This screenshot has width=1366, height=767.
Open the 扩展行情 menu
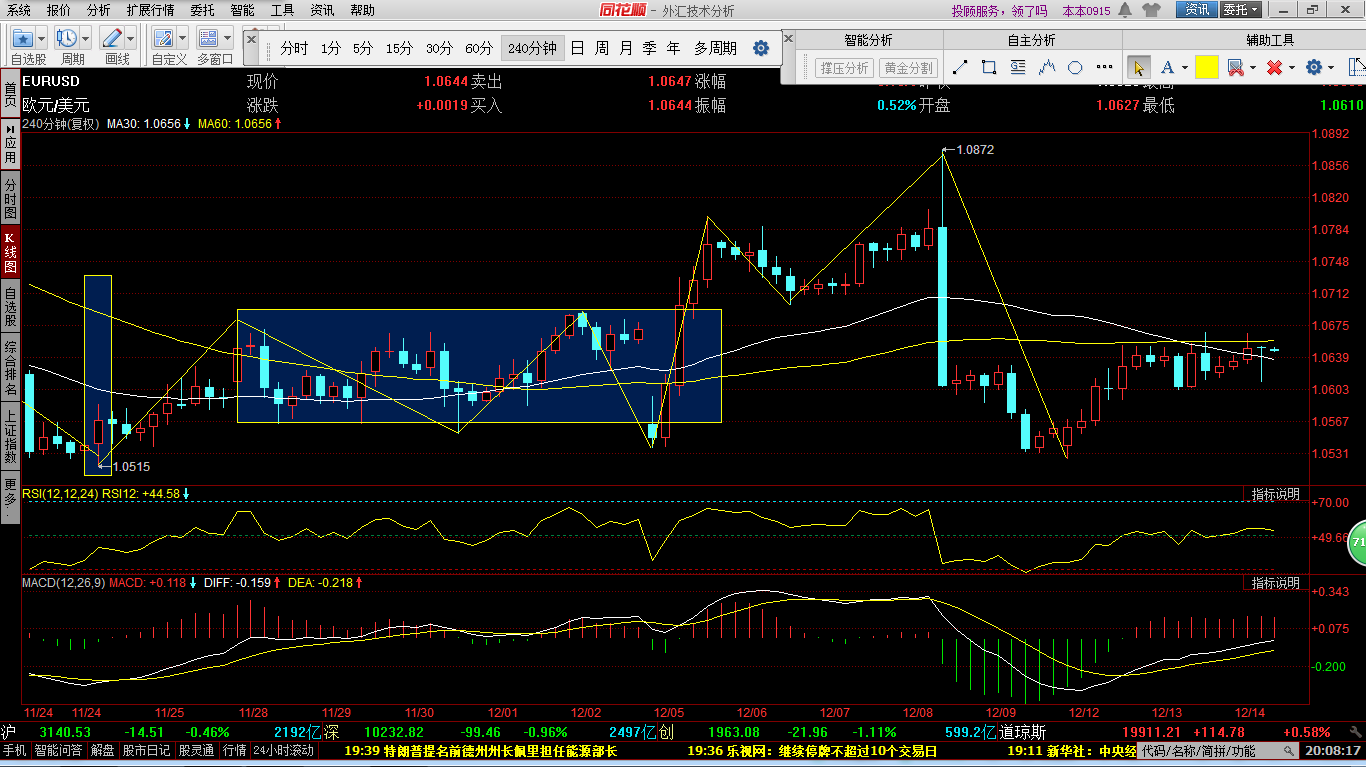(x=150, y=10)
